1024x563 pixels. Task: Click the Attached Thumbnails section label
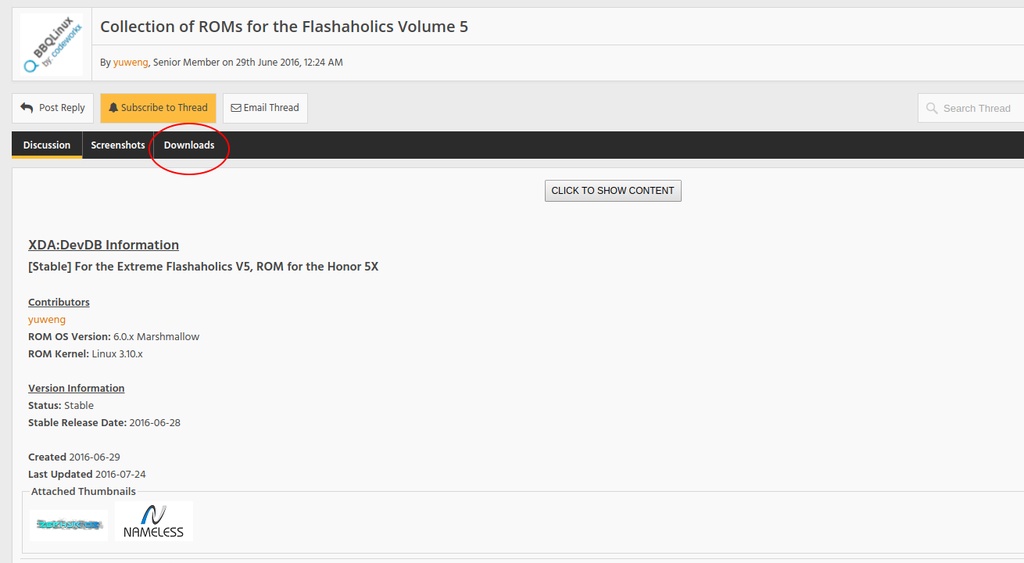pyautogui.click(x=83, y=492)
